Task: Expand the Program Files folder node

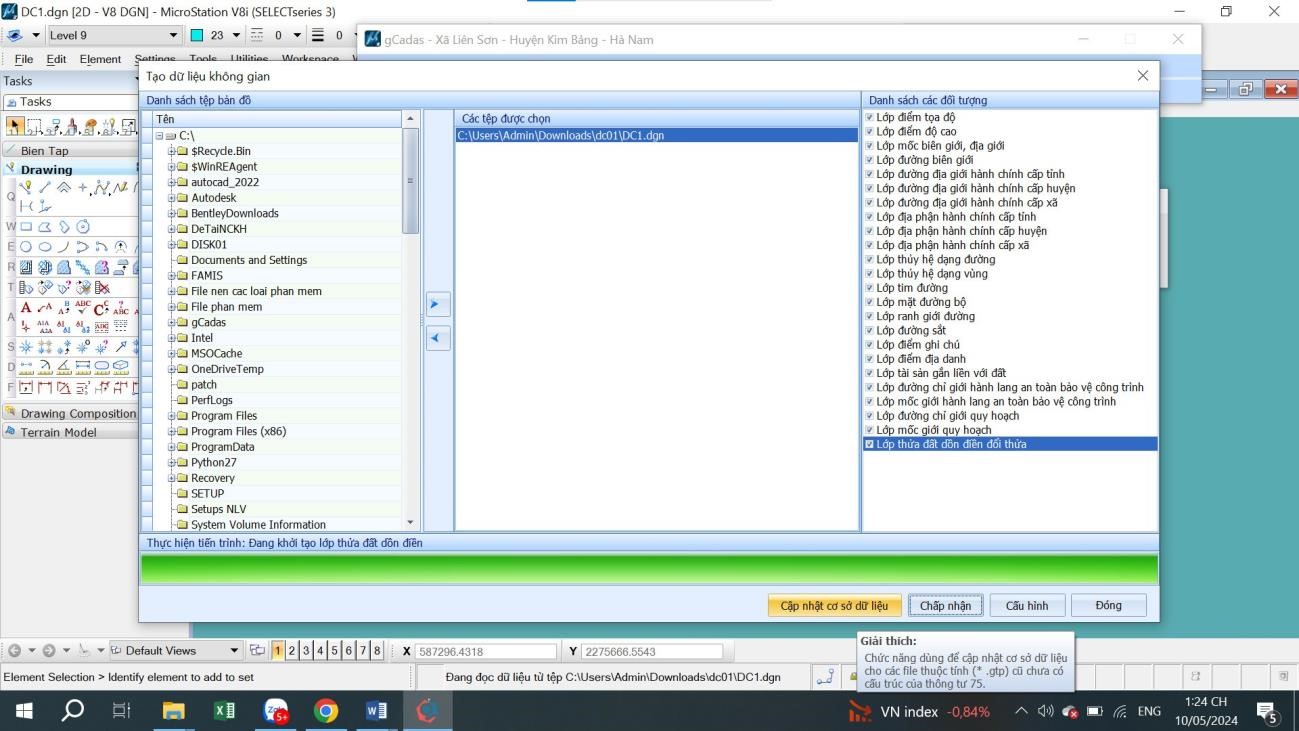Action: 171,416
